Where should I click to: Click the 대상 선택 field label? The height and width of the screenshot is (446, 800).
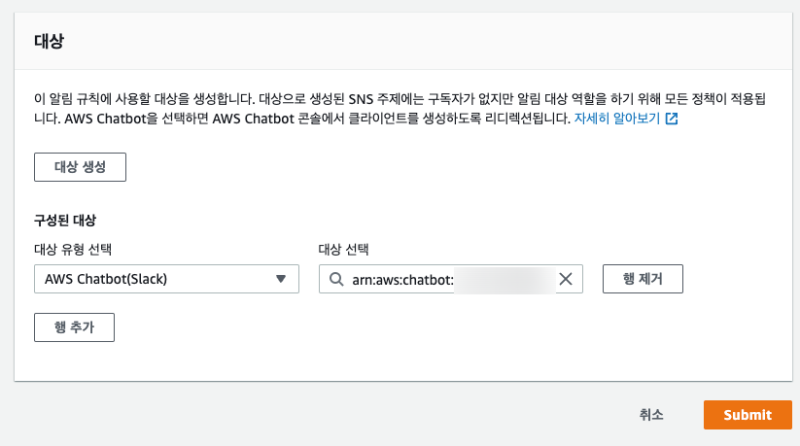click(343, 249)
